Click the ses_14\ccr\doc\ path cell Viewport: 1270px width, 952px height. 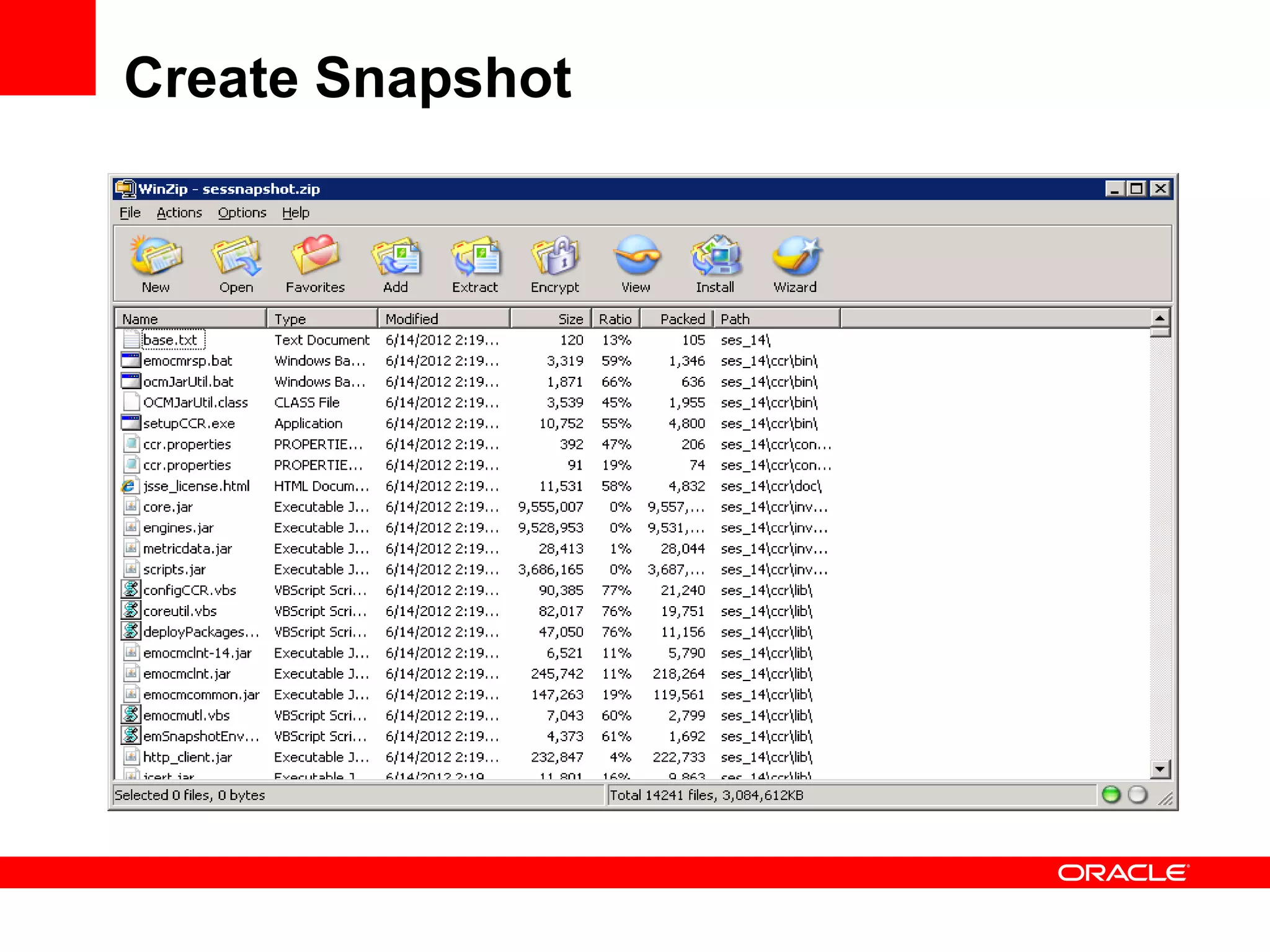click(x=771, y=486)
